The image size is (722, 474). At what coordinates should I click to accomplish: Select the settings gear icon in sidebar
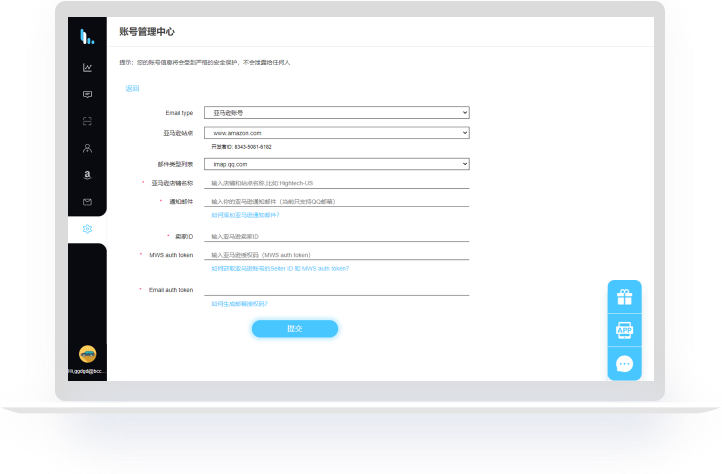coord(87,229)
